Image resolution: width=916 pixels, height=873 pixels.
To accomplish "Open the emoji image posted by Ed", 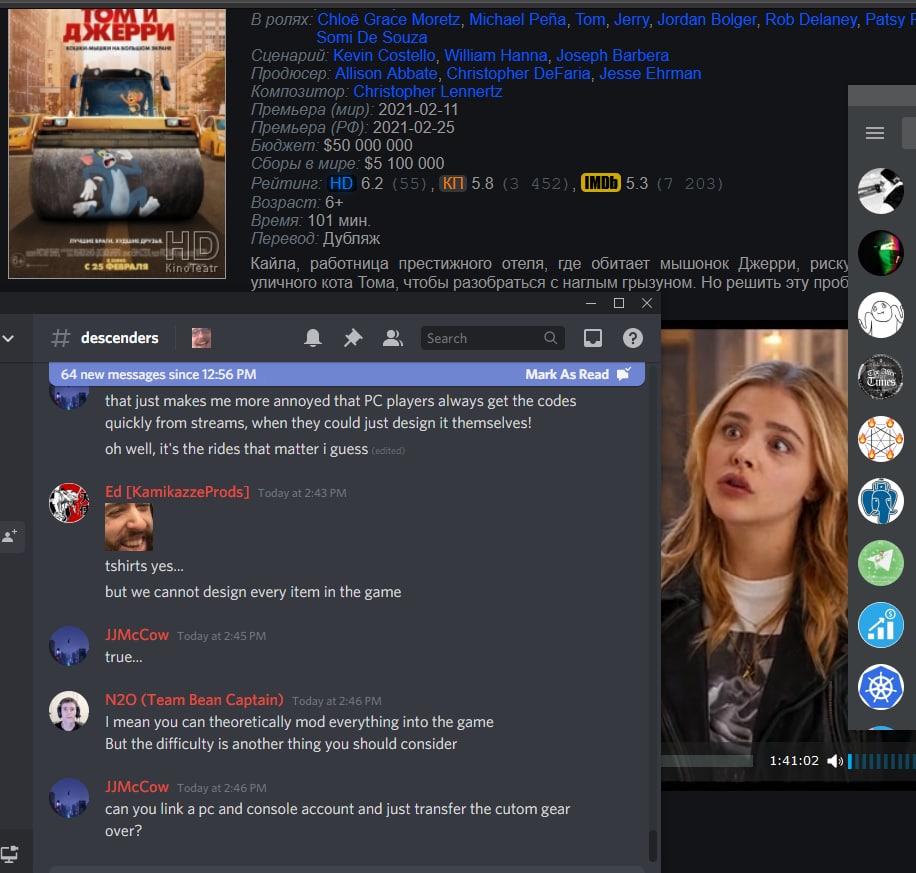I will (129, 526).
